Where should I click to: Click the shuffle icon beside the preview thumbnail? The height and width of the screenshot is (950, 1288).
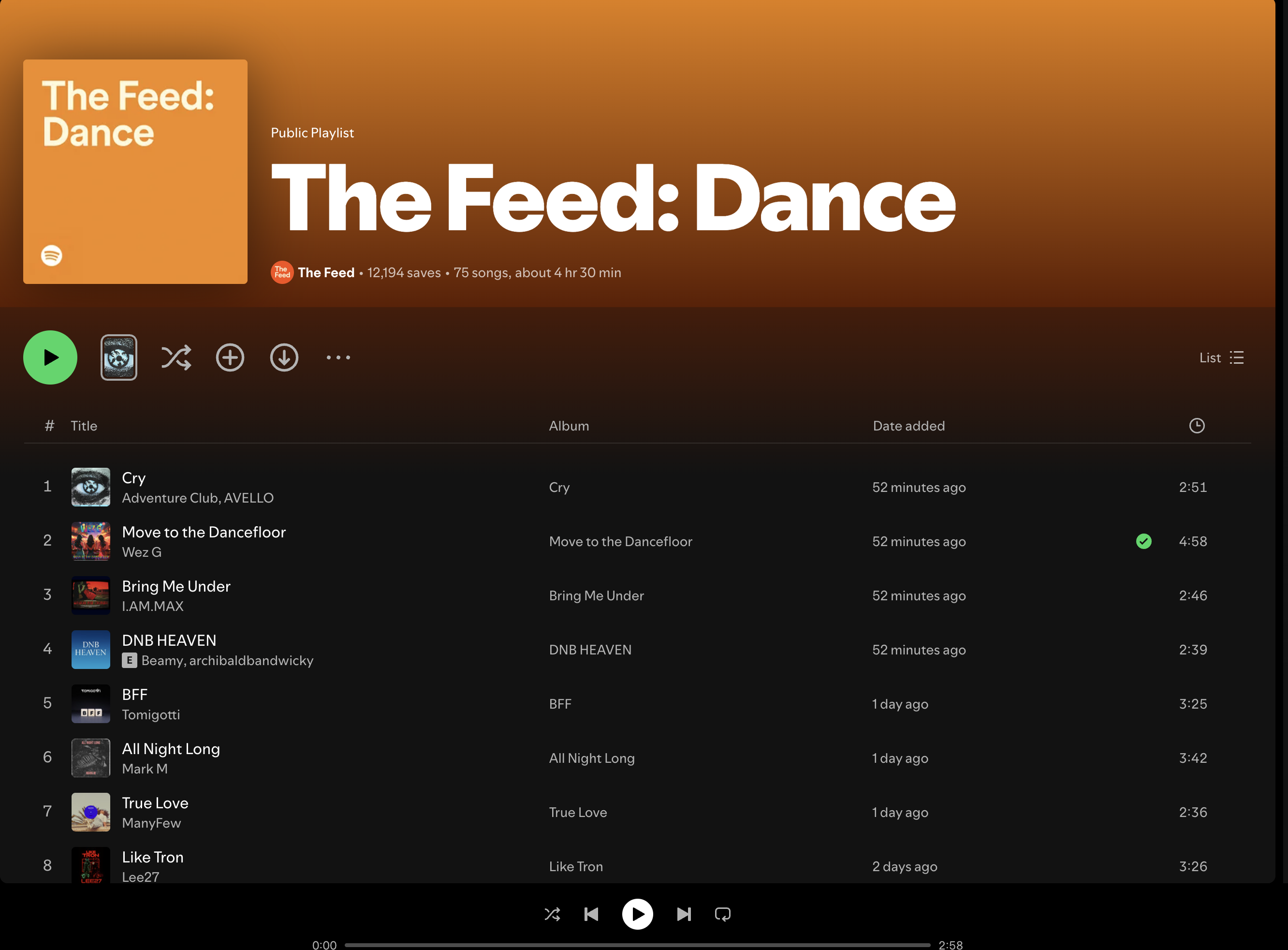[176, 357]
